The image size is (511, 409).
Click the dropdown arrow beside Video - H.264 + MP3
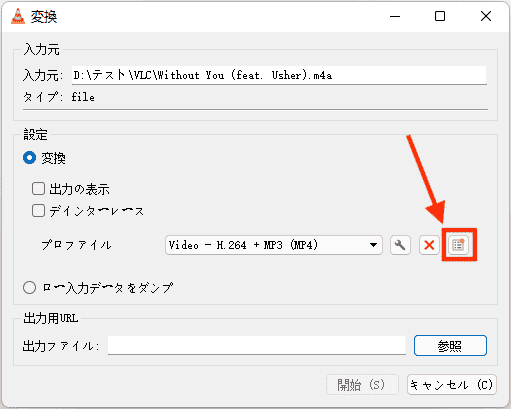(373, 245)
